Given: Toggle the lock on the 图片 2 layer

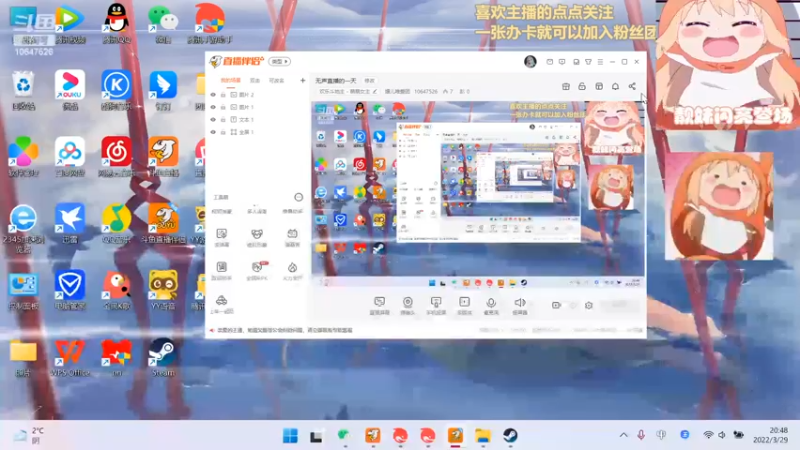Looking at the screenshot, I should pos(223,95).
